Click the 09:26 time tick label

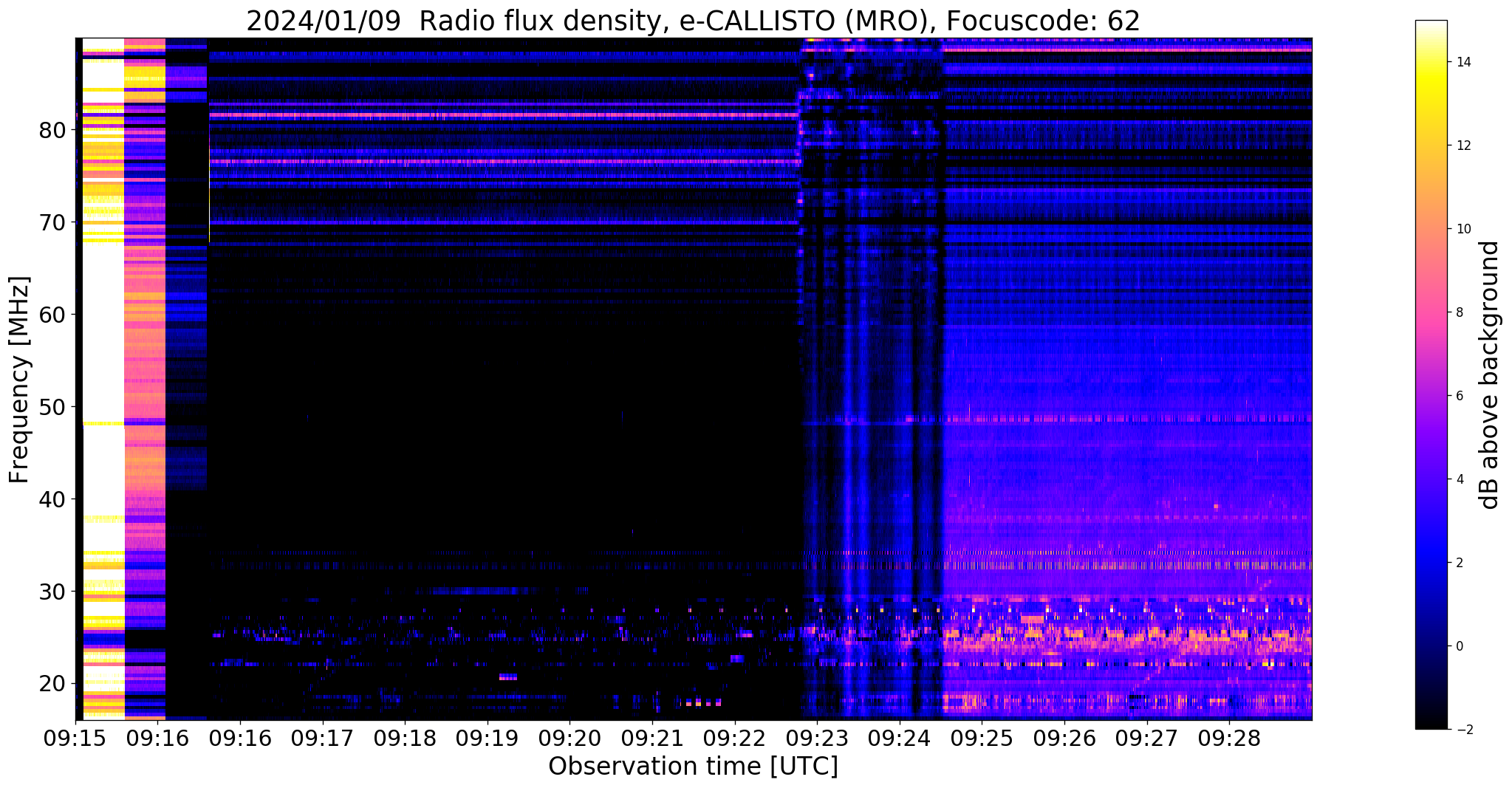[x=1064, y=739]
